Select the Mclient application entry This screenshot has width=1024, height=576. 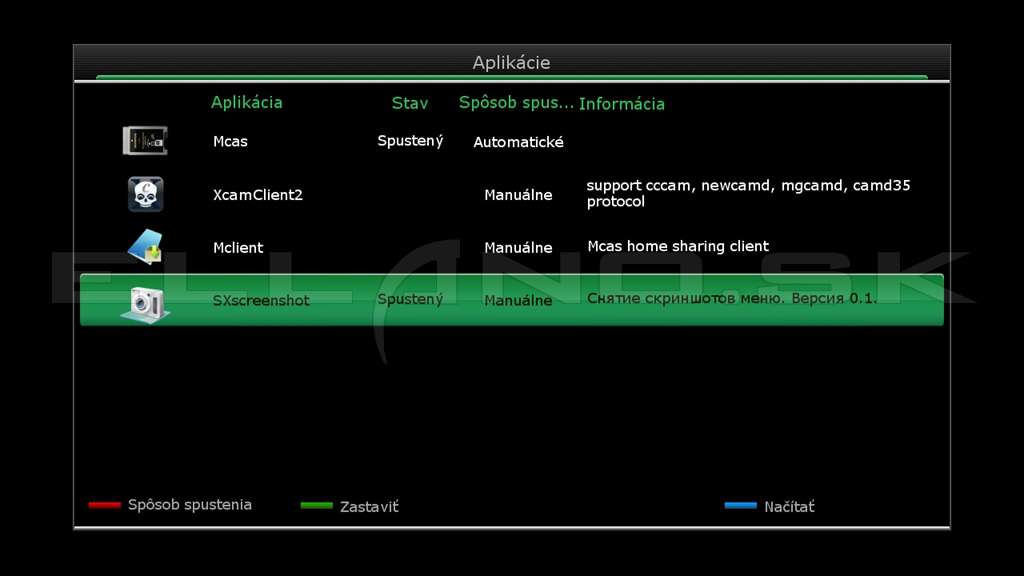point(238,248)
